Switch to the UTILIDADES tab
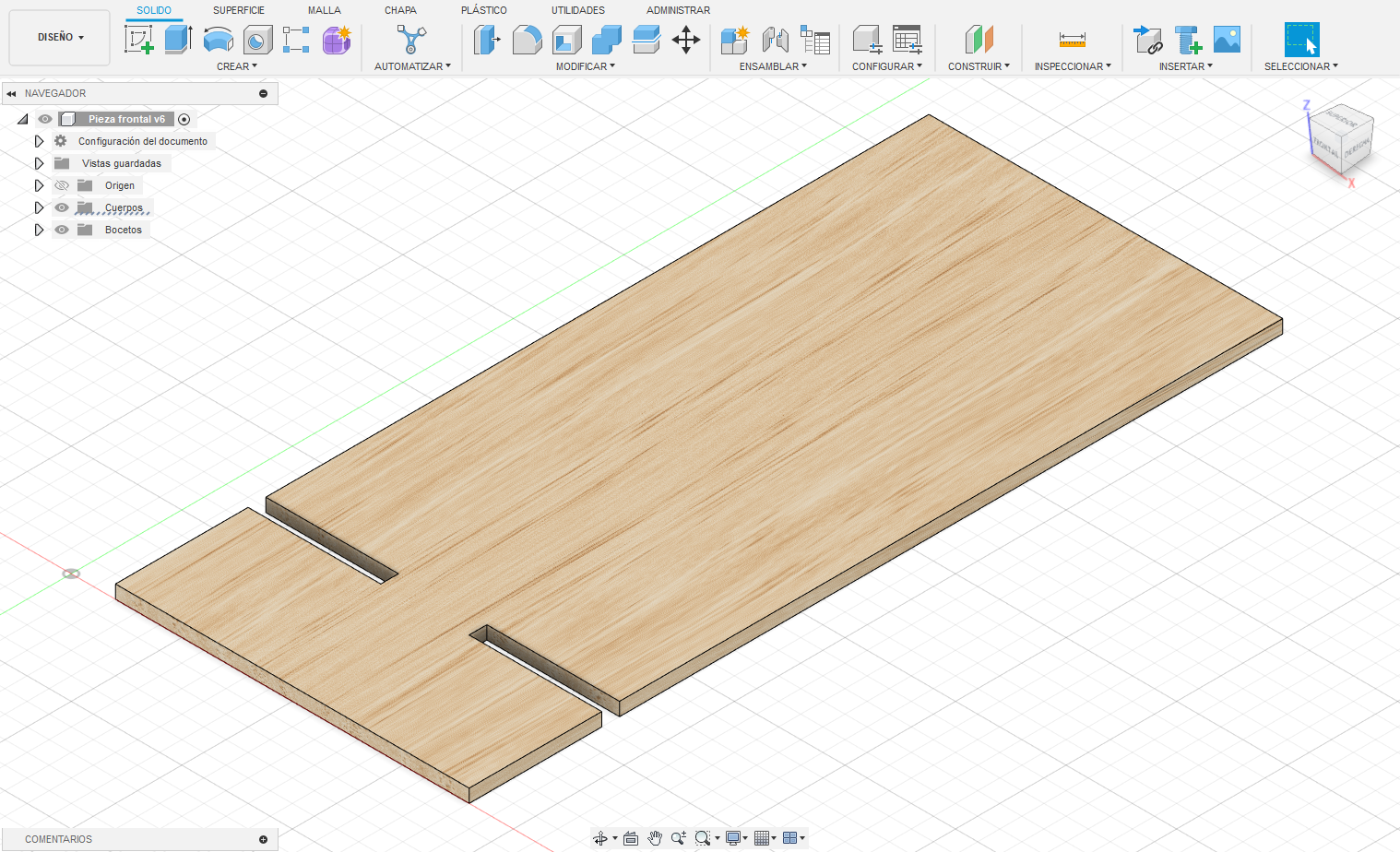Image resolution: width=1400 pixels, height=852 pixels. pos(578,10)
